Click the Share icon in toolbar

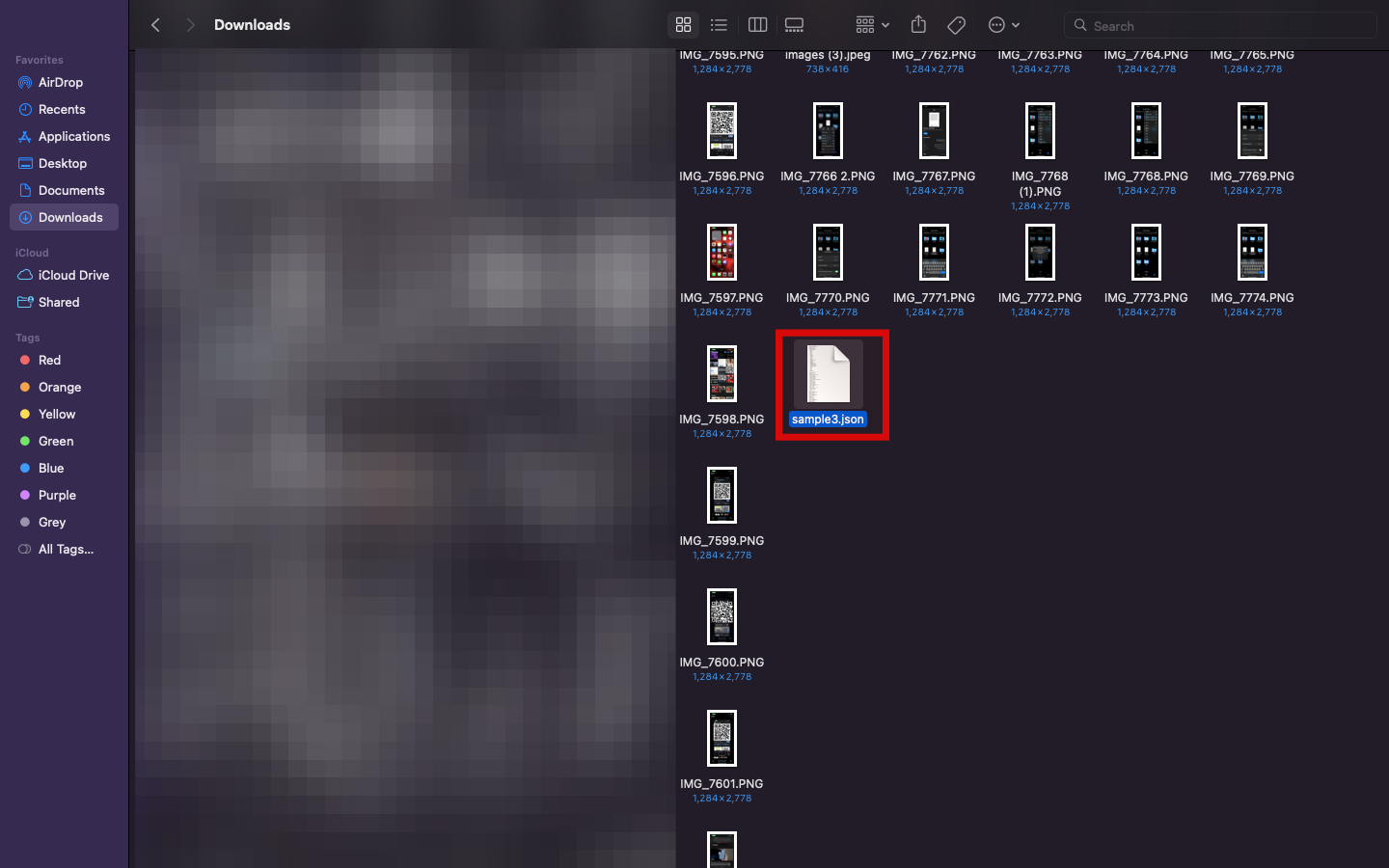(918, 25)
